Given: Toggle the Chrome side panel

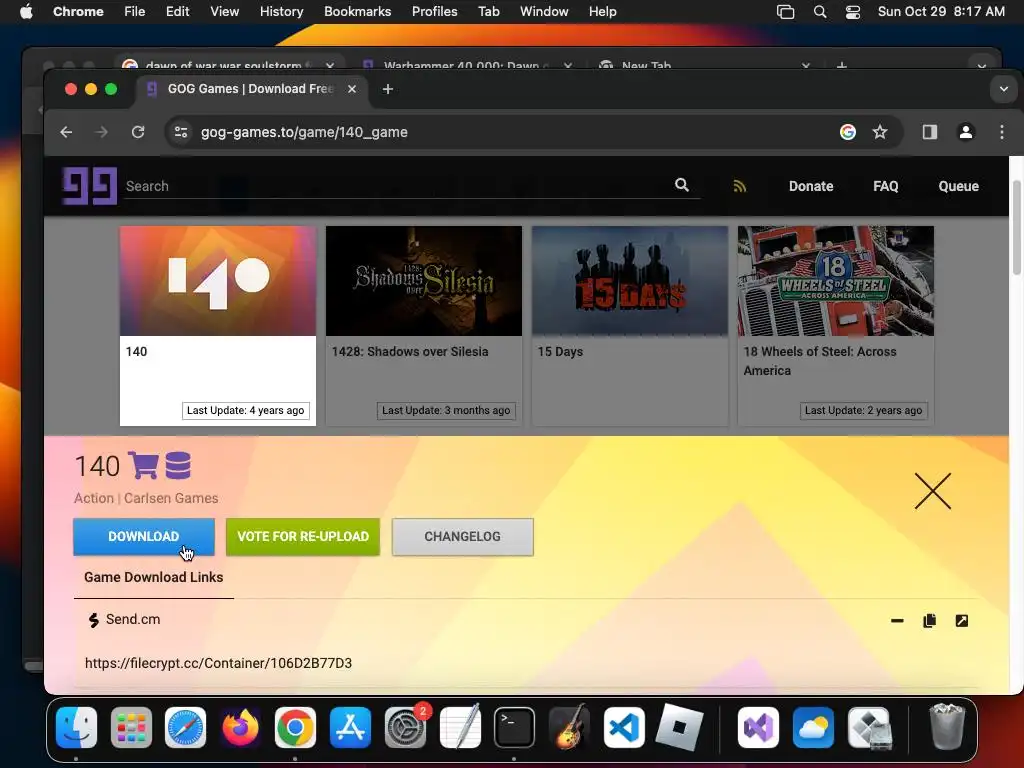Looking at the screenshot, I should tap(930, 132).
